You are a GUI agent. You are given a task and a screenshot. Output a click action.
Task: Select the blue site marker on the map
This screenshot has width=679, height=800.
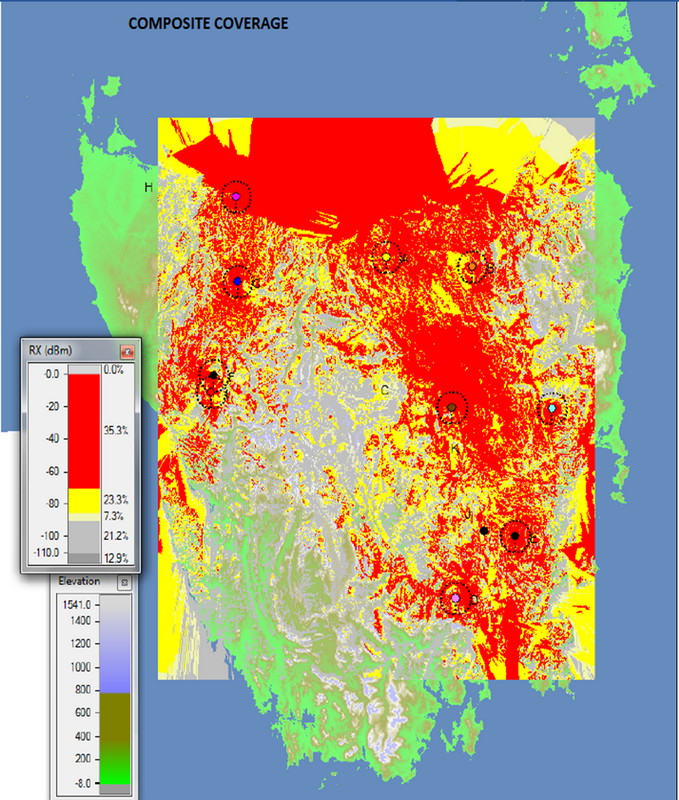click(237, 282)
